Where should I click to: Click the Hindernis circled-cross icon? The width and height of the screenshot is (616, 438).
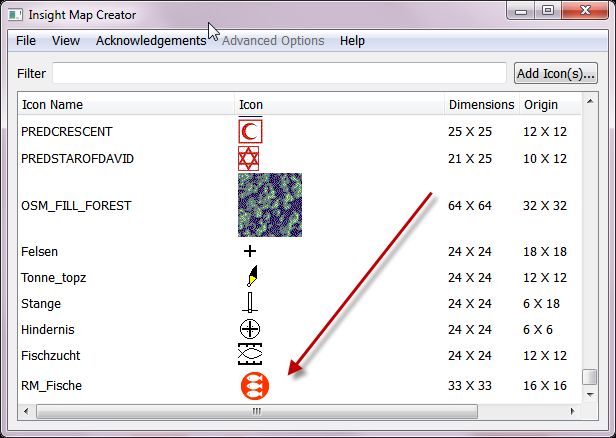pos(250,329)
